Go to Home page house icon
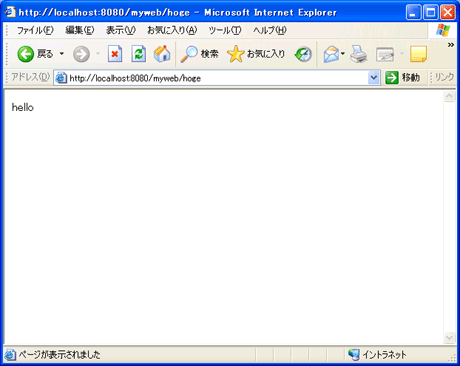Viewport: 460px width, 366px height. [x=162, y=54]
